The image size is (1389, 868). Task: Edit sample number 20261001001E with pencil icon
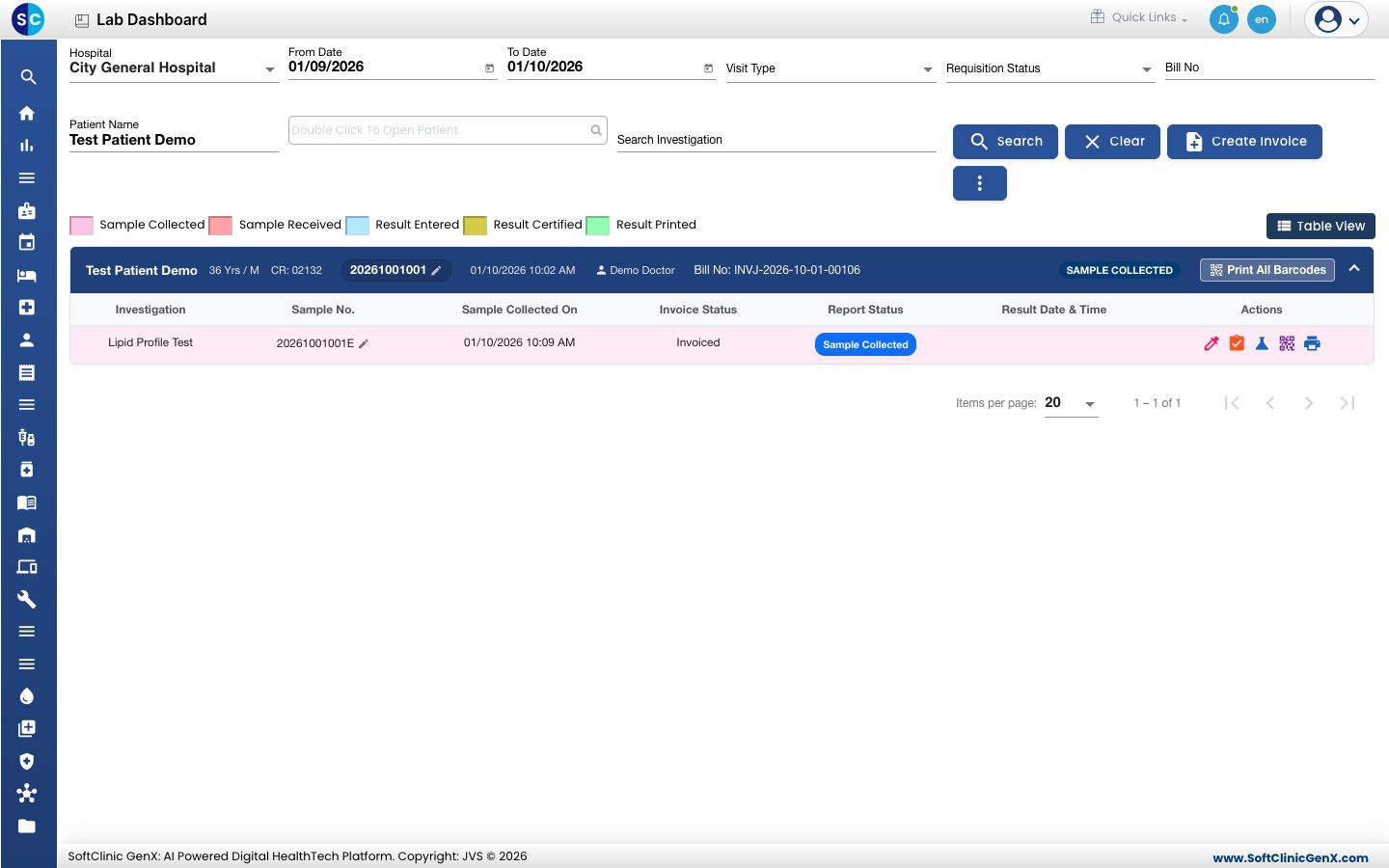364,343
